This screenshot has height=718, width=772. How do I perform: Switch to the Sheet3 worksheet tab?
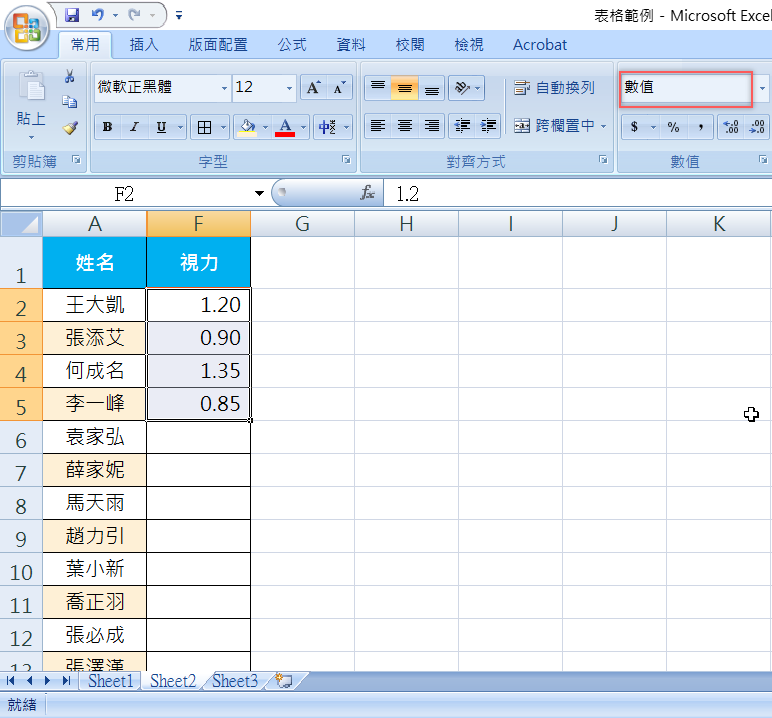click(235, 681)
